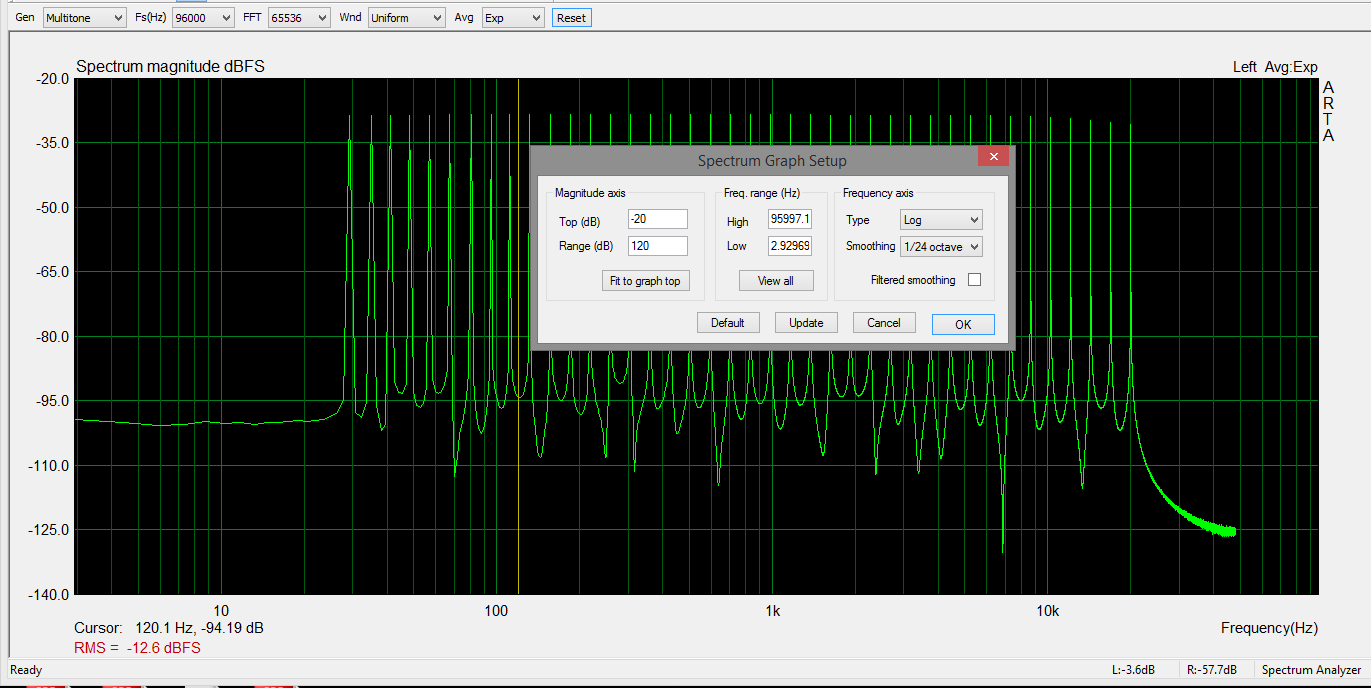Open the Gen signal type dropdown
Viewport: 1371px width, 688px height.
click(x=84, y=18)
